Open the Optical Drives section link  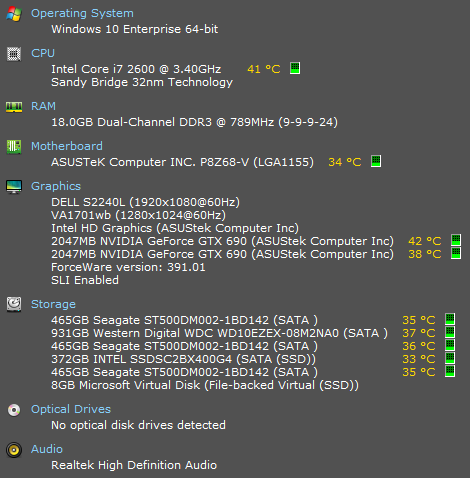(71, 410)
